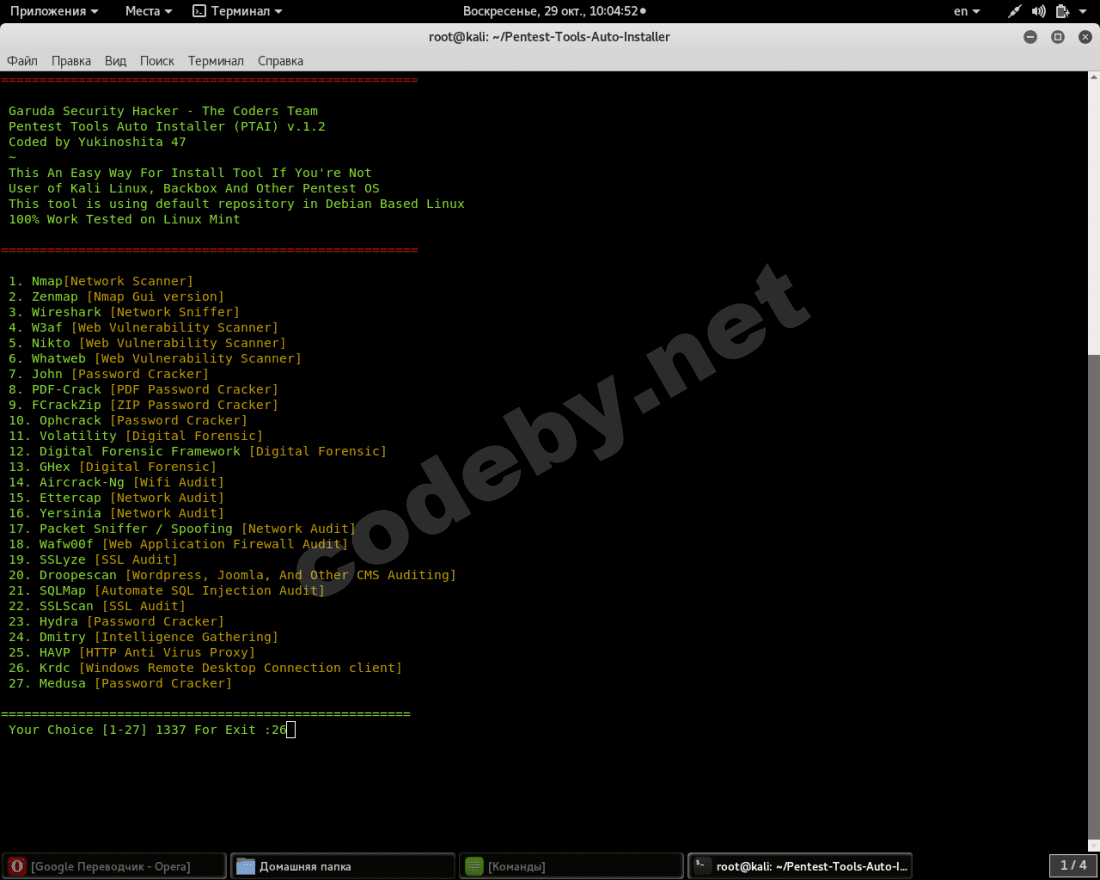Viewport: 1100px width, 880px height.
Task: Click the line '21. SQLMap [Automate SQL Injection Audit]'
Action: [167, 590]
